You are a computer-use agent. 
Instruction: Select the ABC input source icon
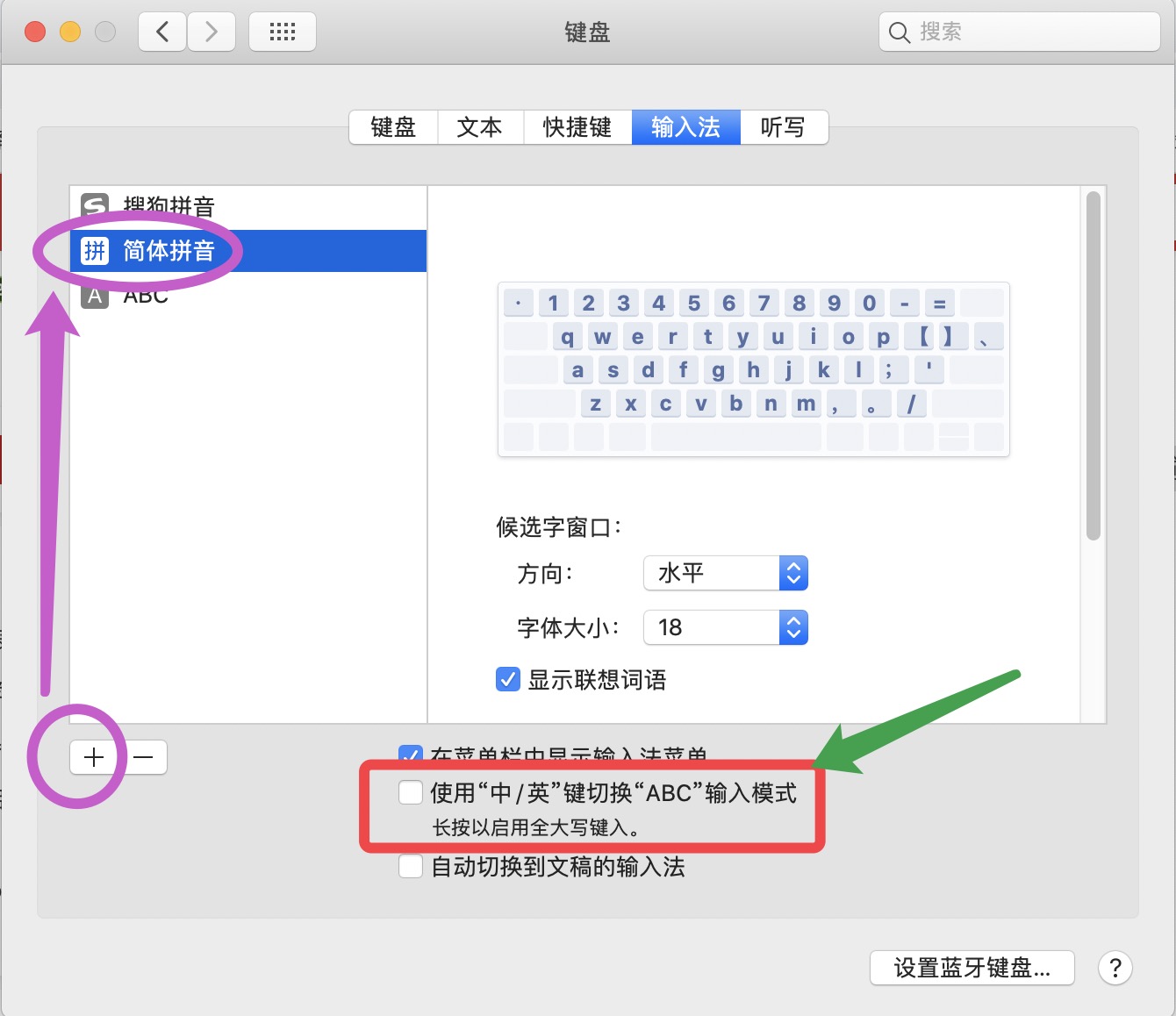pyautogui.click(x=94, y=296)
